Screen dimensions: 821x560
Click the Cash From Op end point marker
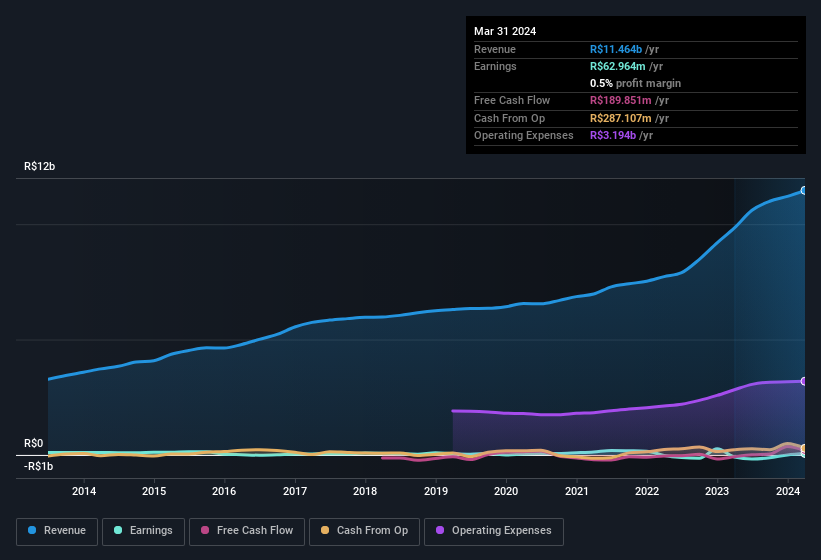pos(804,448)
